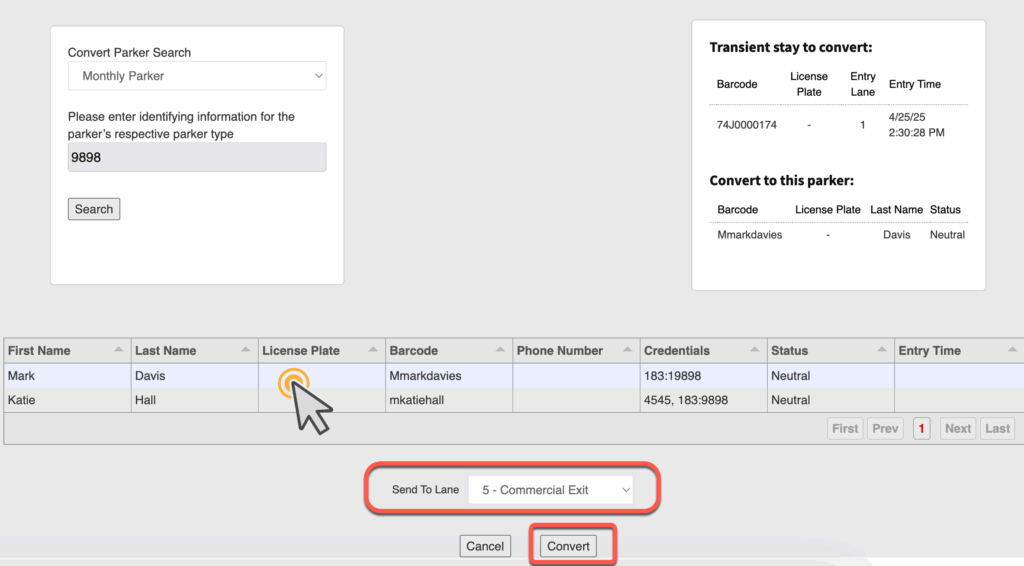Viewport: 1024px width, 566px height.
Task: Expand the Send To Lane dropdown
Action: [551, 490]
